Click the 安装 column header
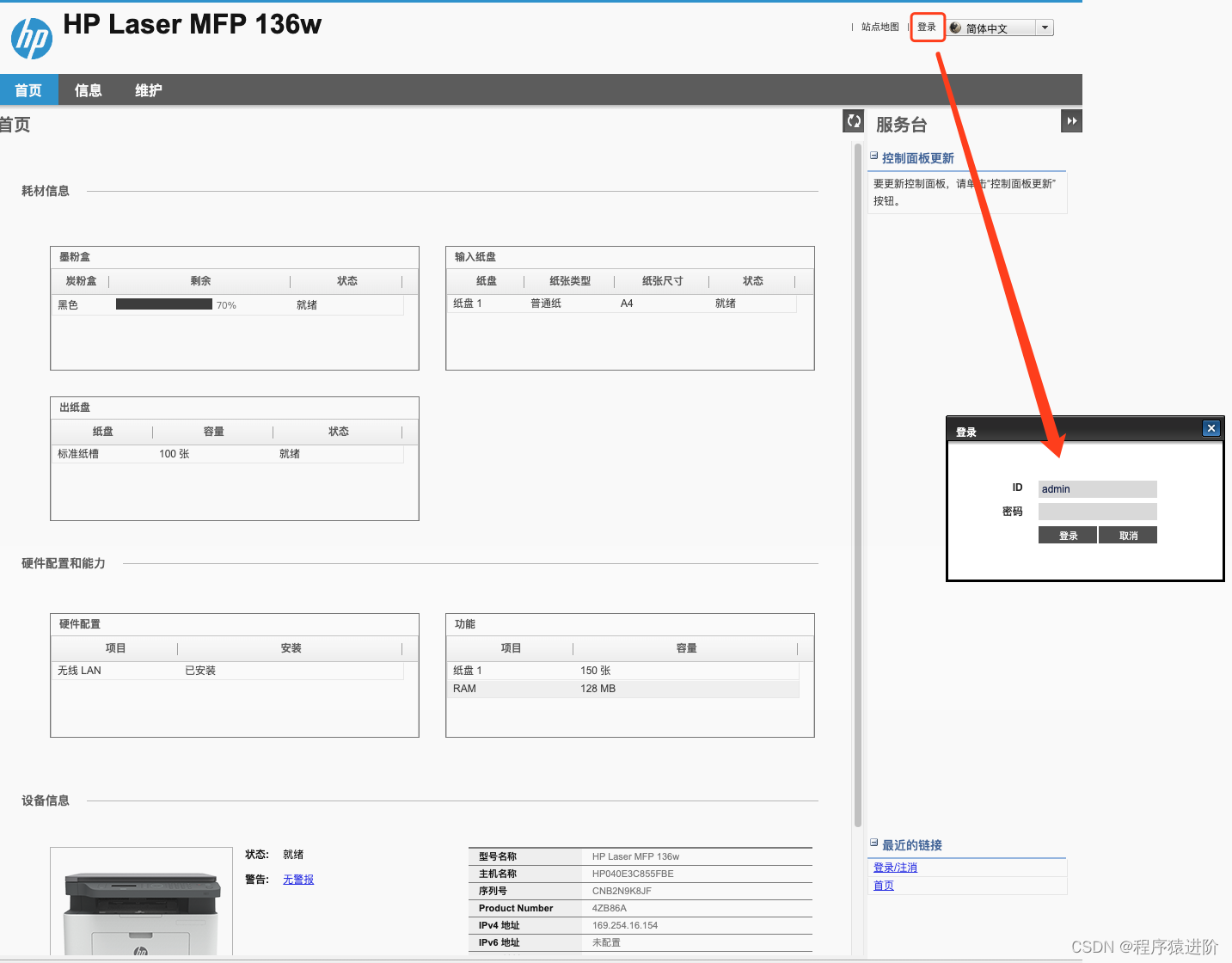Image resolution: width=1232 pixels, height=963 pixels. point(291,648)
